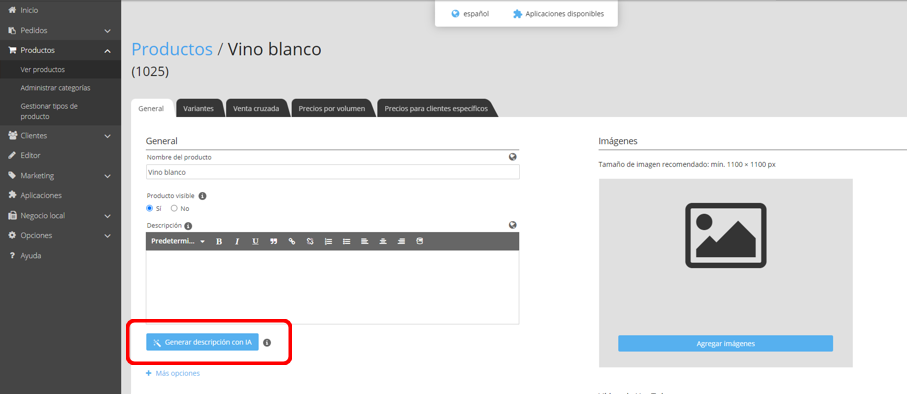Open info icon next to Descripción label
The width and height of the screenshot is (909, 394).
[188, 226]
